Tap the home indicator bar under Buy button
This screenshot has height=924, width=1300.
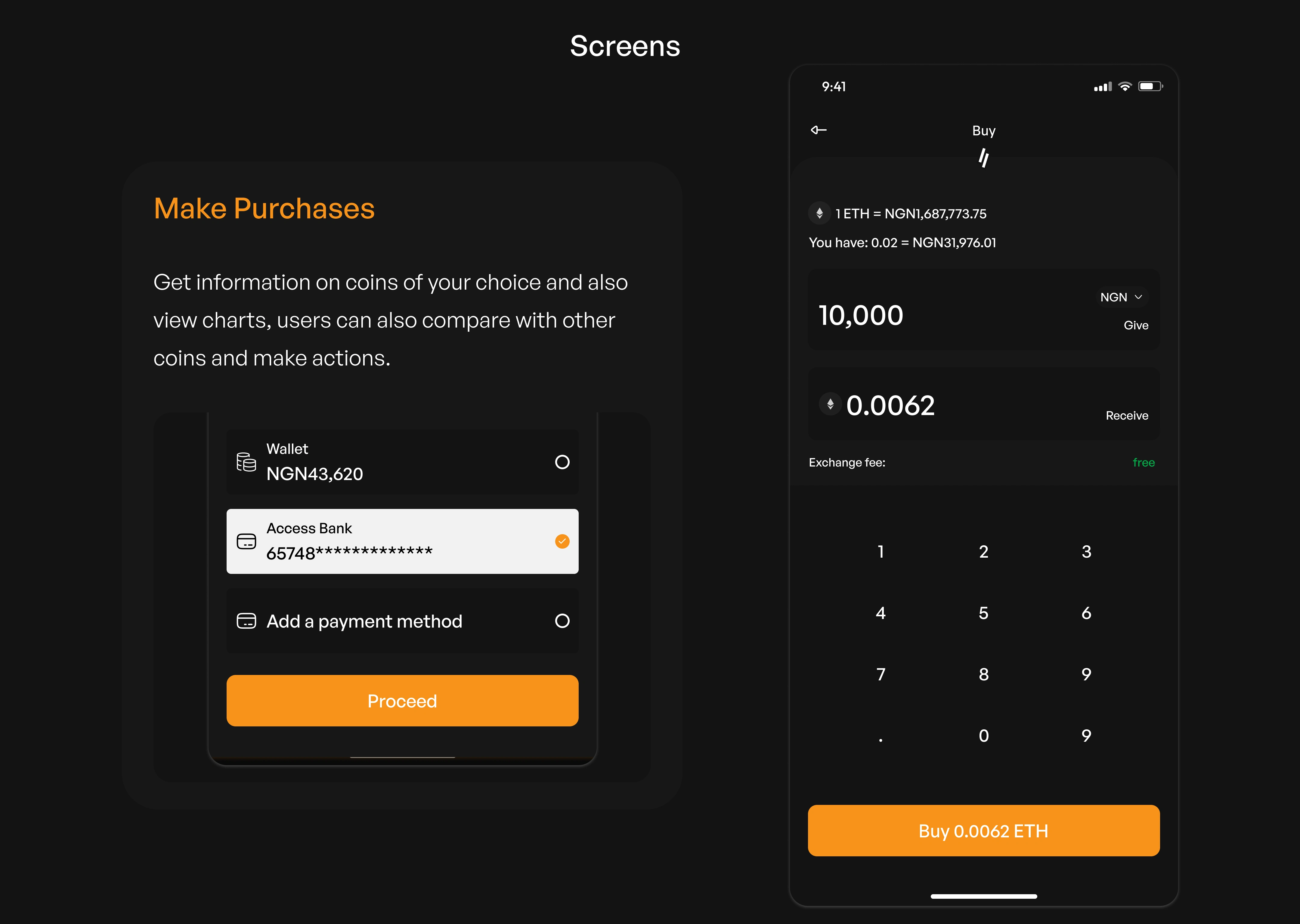click(983, 896)
